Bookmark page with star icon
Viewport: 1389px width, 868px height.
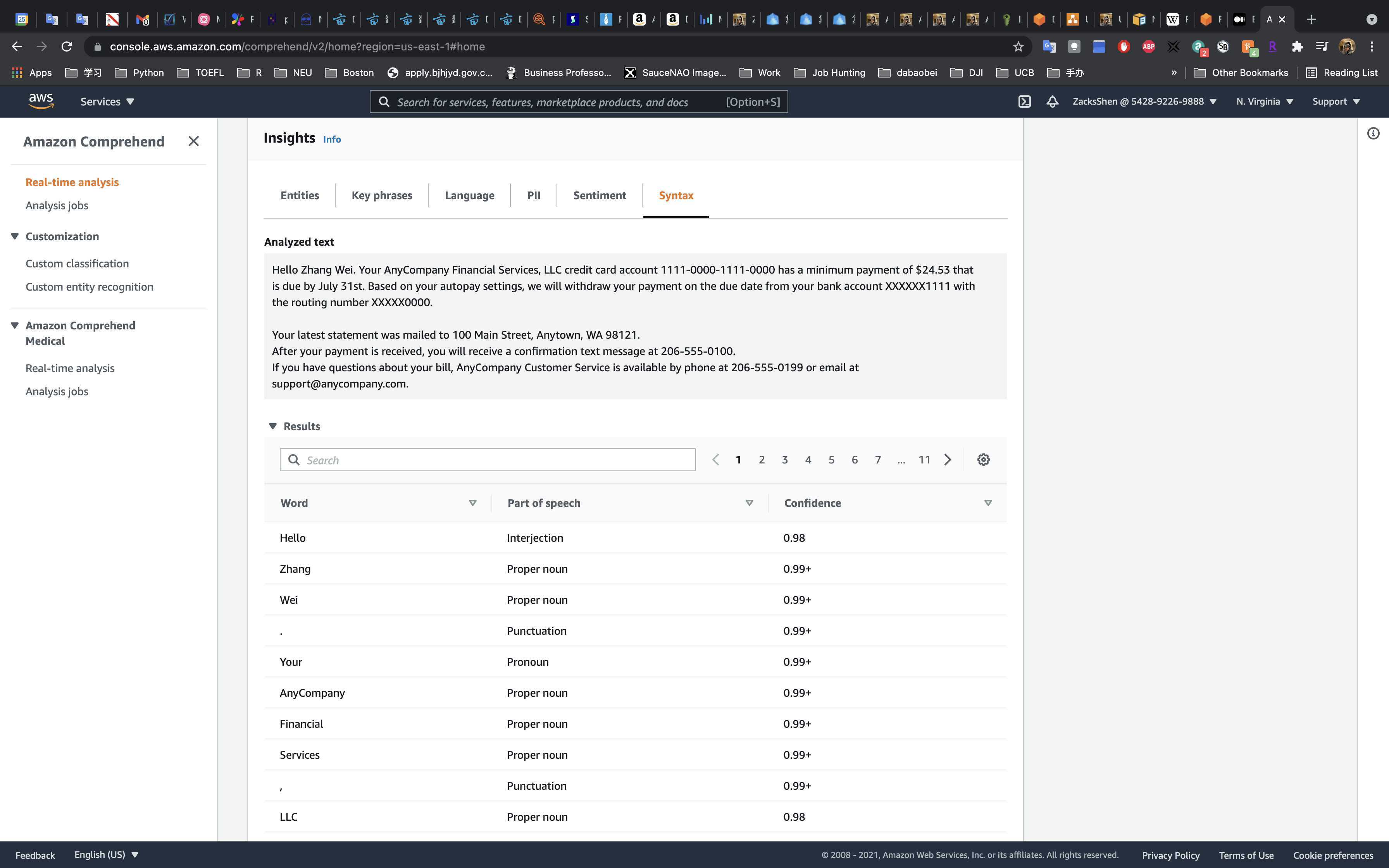tap(1018, 46)
